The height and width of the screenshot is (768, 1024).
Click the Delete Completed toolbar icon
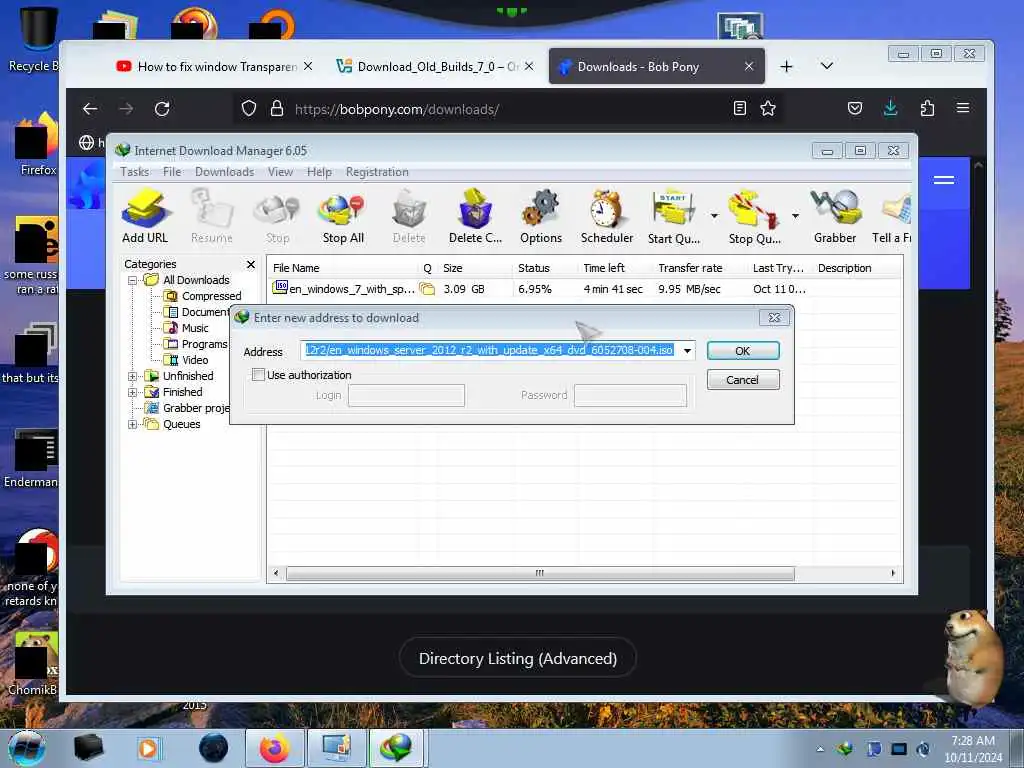475,216
